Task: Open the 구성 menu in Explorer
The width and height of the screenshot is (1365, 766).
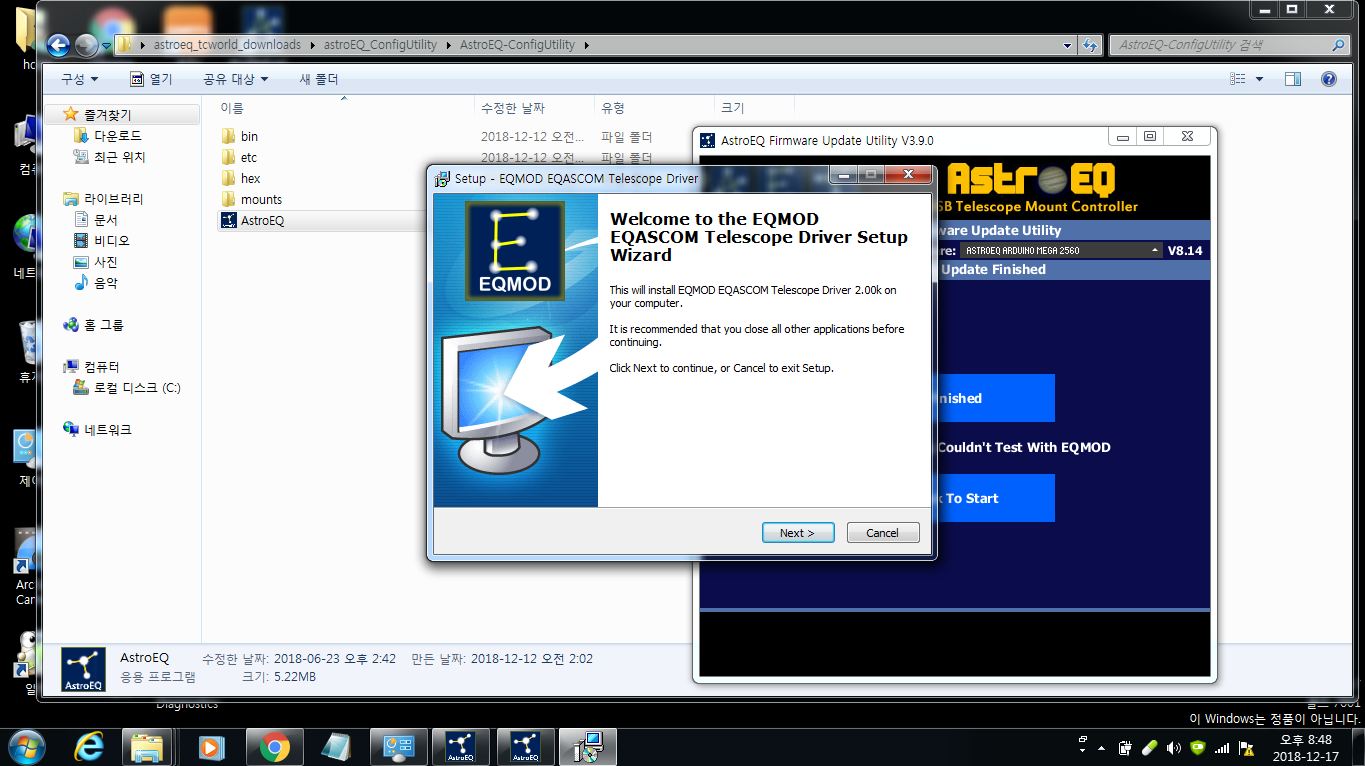Action: pyautogui.click(x=79, y=79)
